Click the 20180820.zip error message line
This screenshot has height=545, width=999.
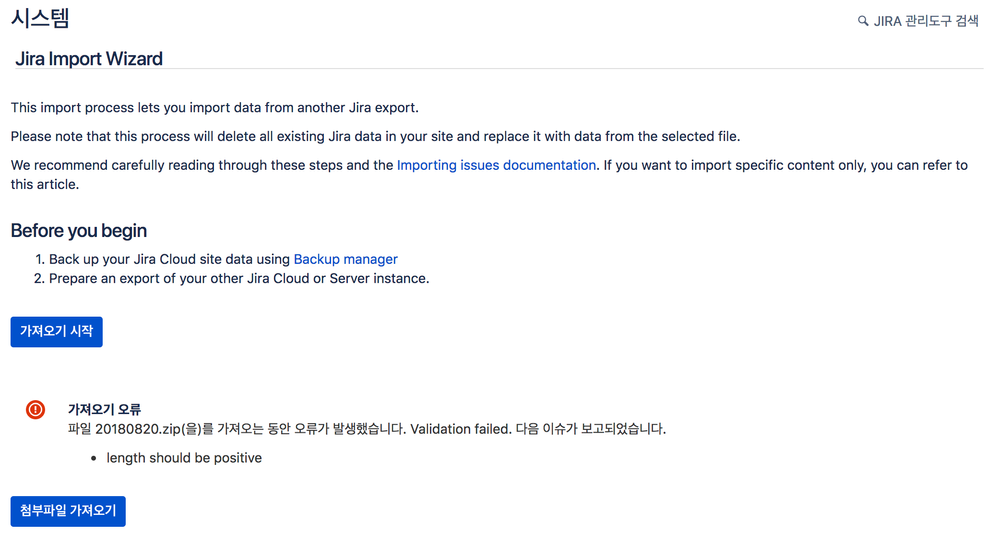pos(367,429)
